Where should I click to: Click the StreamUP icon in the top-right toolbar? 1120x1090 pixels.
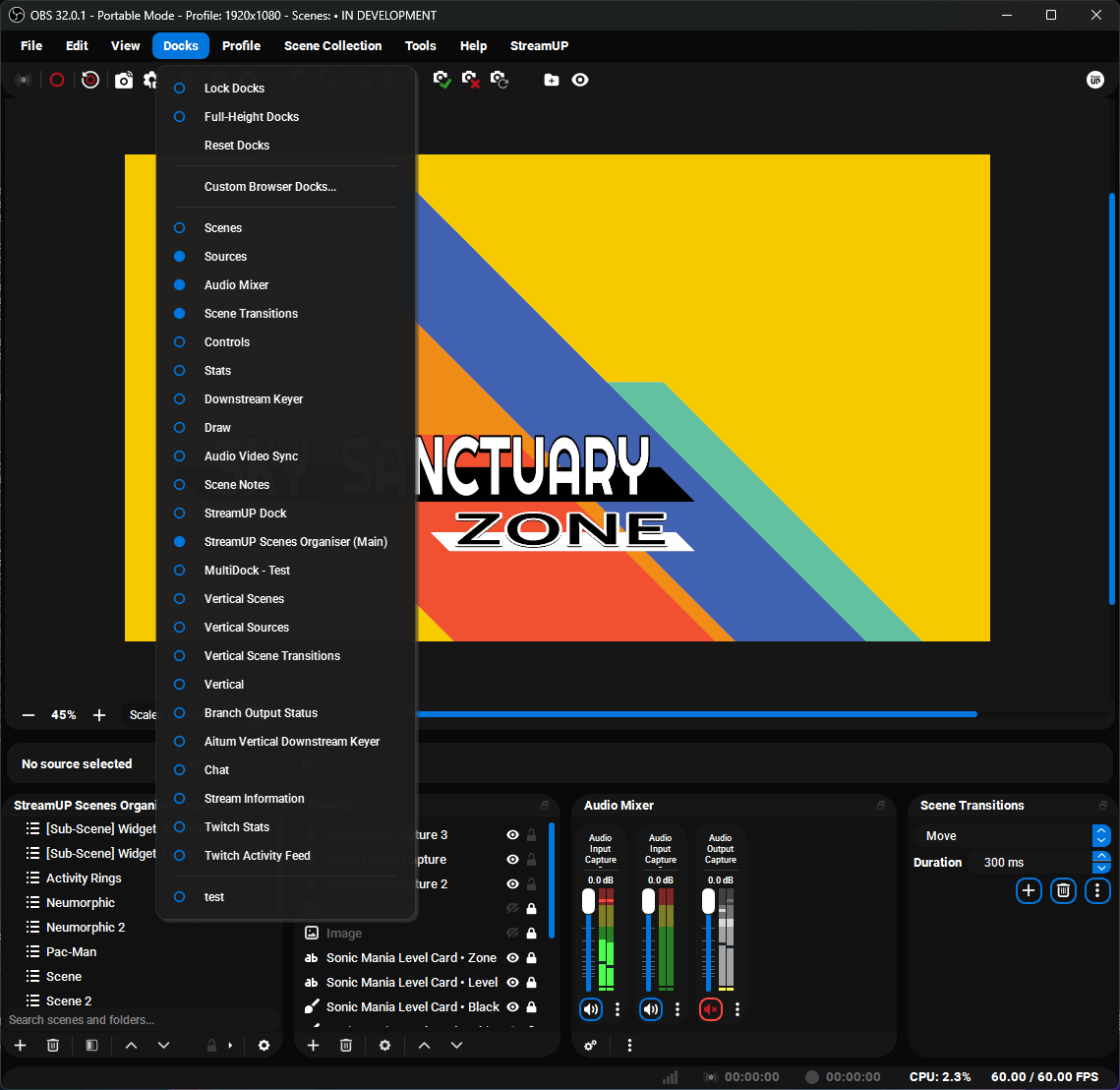pyautogui.click(x=1095, y=80)
